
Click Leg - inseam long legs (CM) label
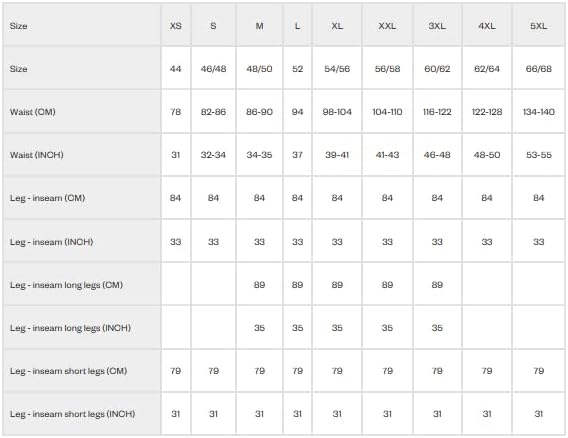coord(66,285)
